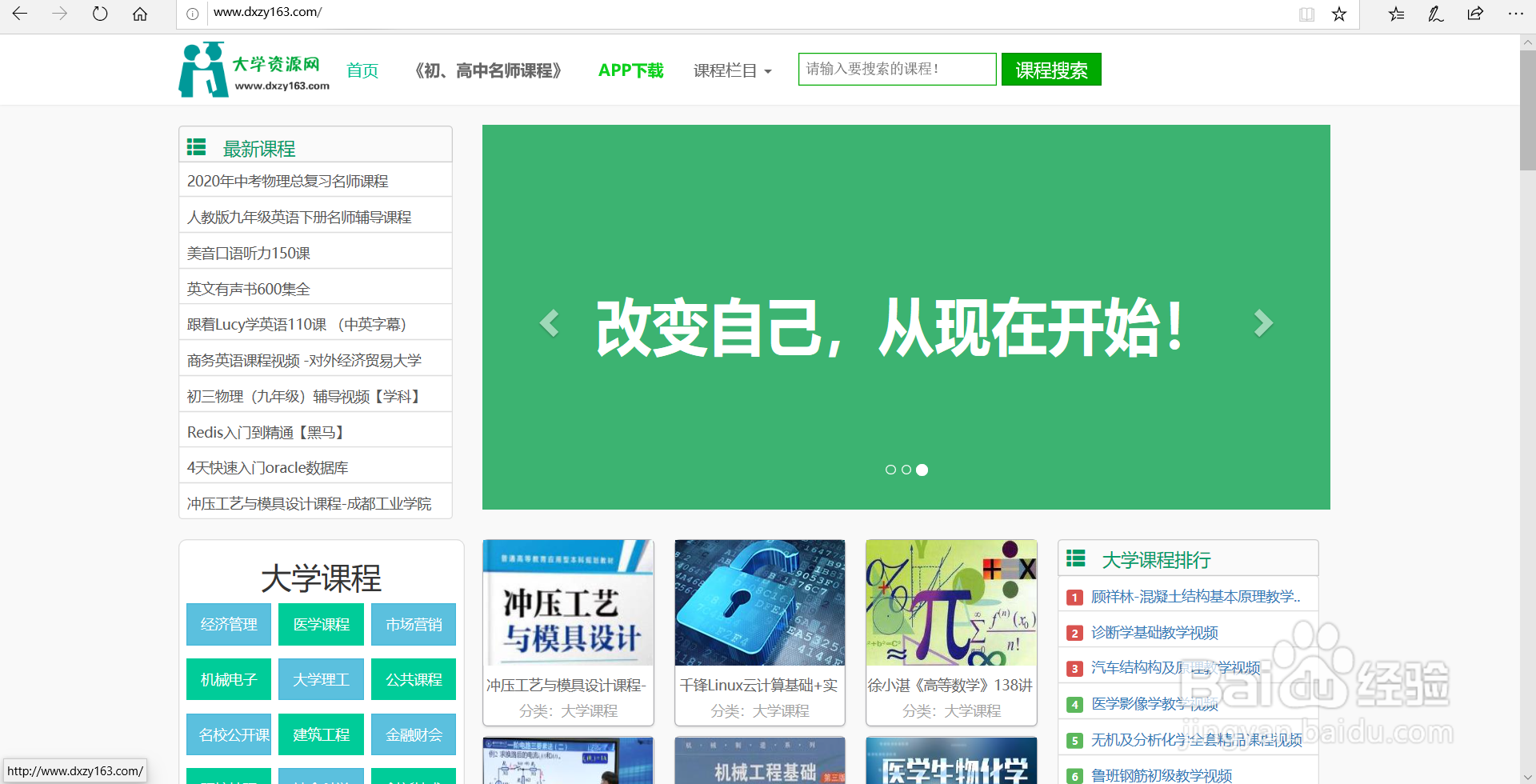Select the 公共课程 category button
The image size is (1536, 784).
point(414,679)
